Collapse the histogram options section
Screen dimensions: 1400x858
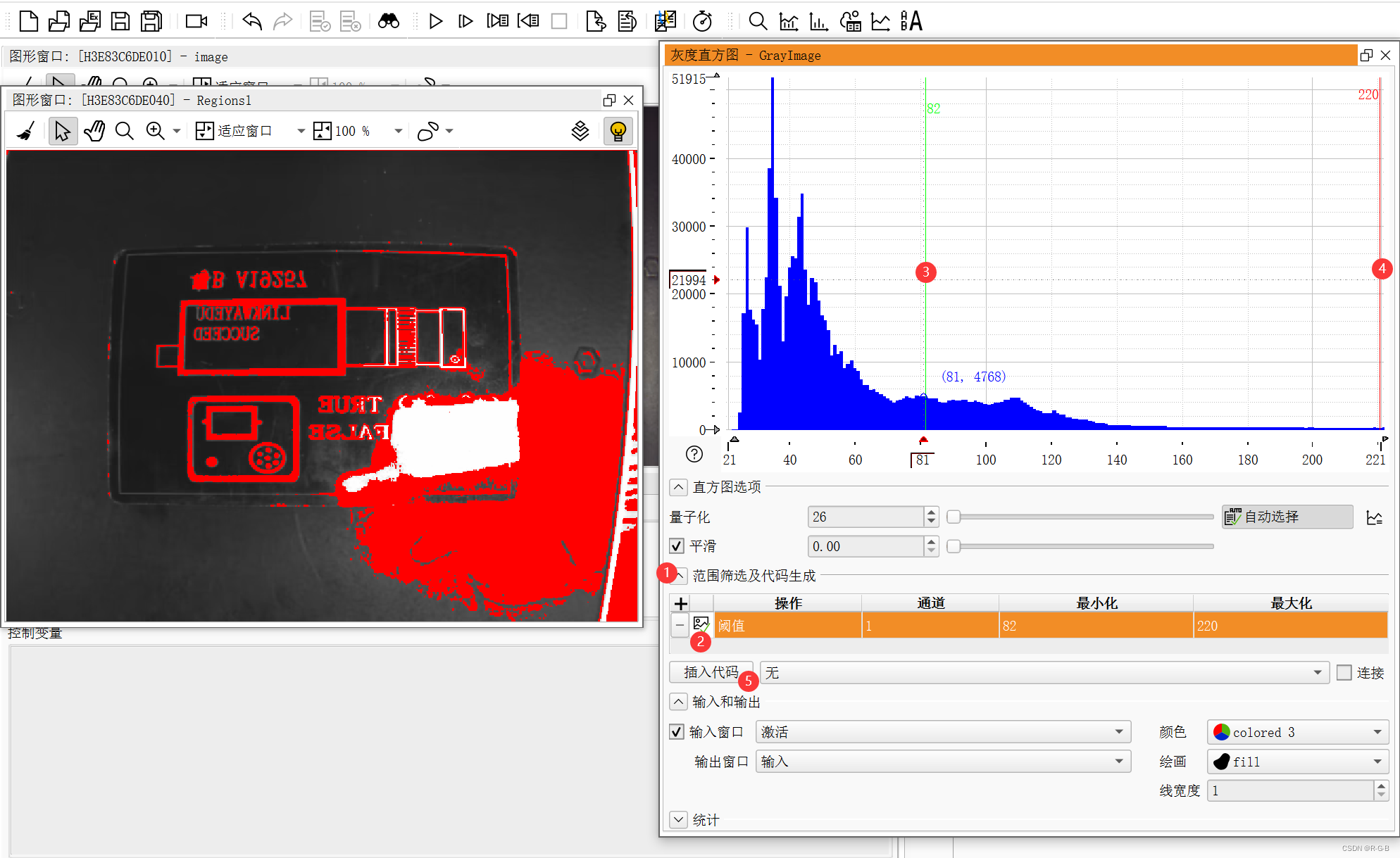click(678, 487)
